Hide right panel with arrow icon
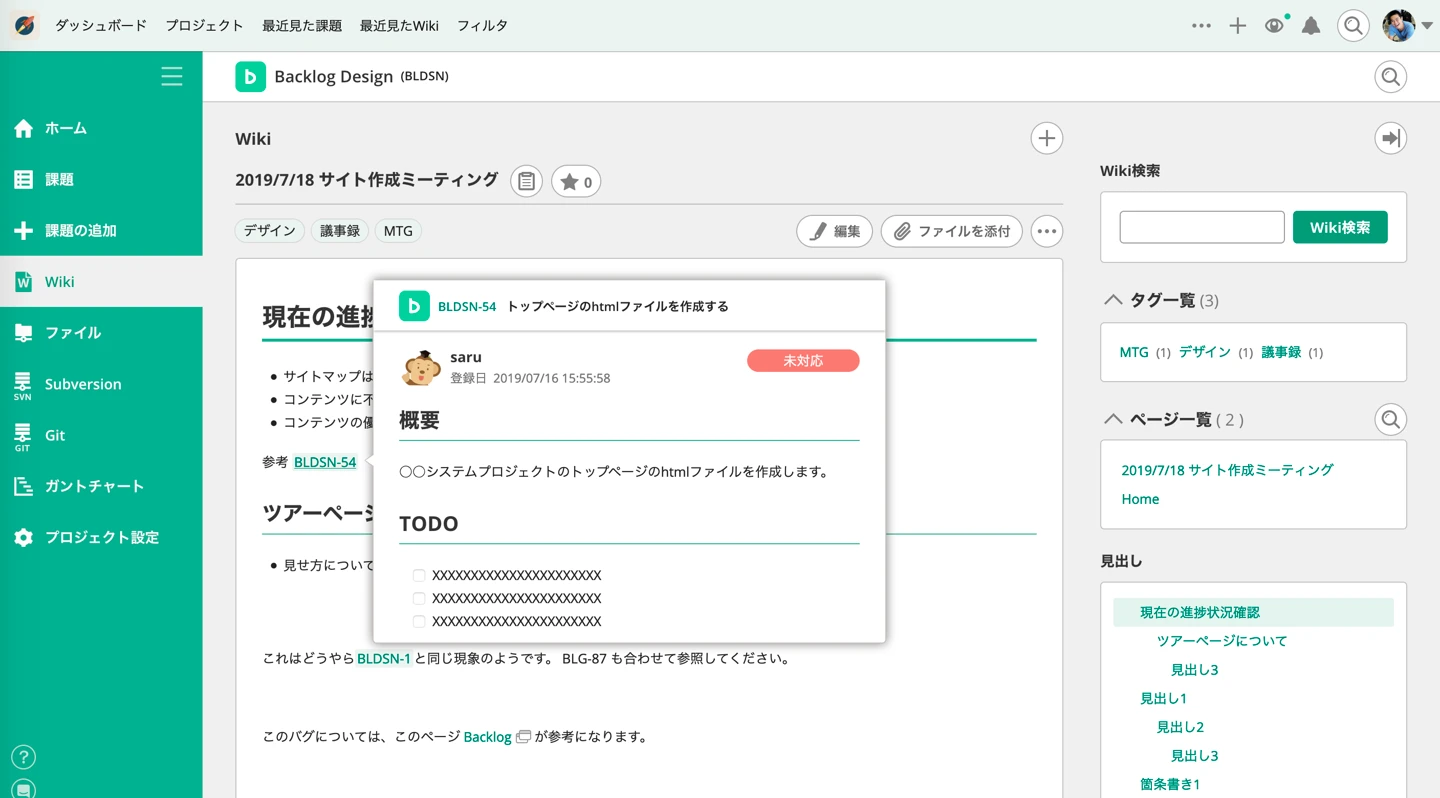Screen dimensions: 1440x798 pyautogui.click(x=1390, y=139)
